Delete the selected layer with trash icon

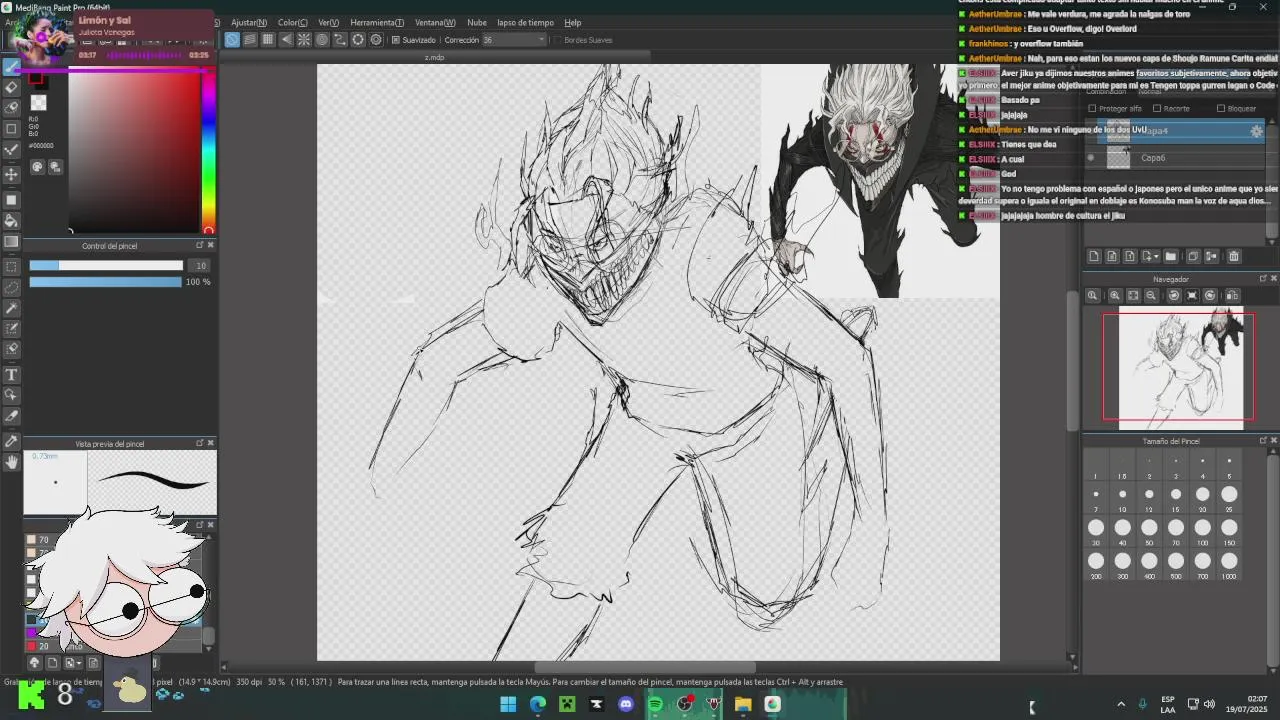[x=1233, y=256]
